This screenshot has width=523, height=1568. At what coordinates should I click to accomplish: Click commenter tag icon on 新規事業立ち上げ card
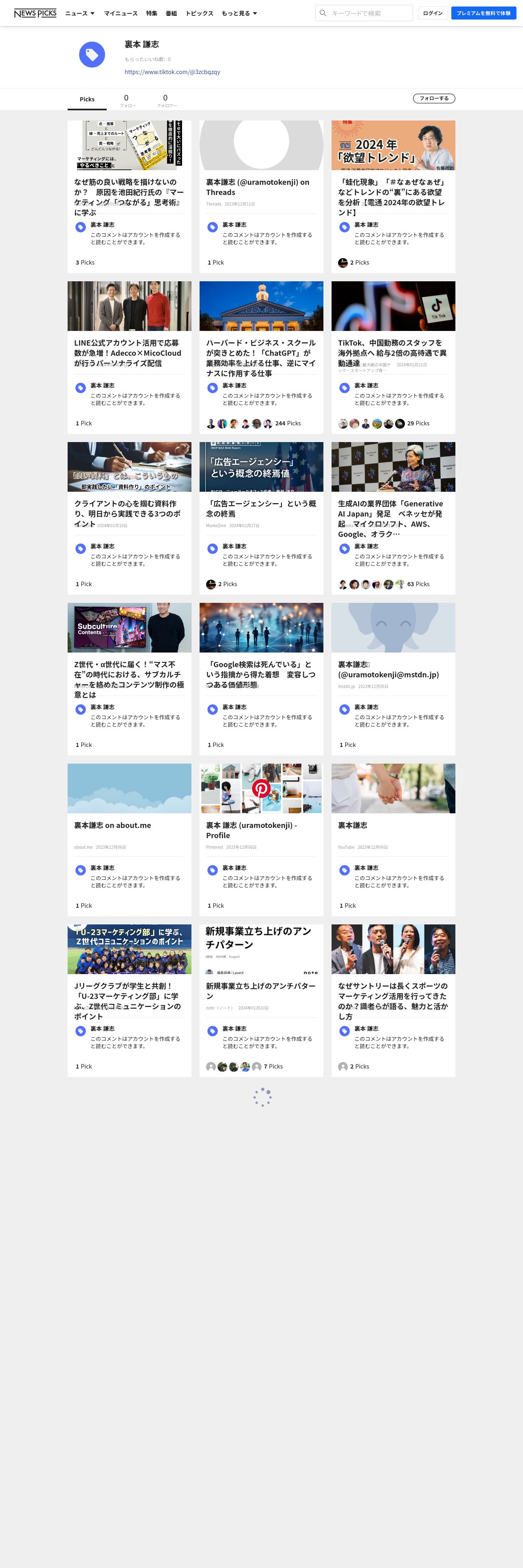click(x=213, y=1031)
